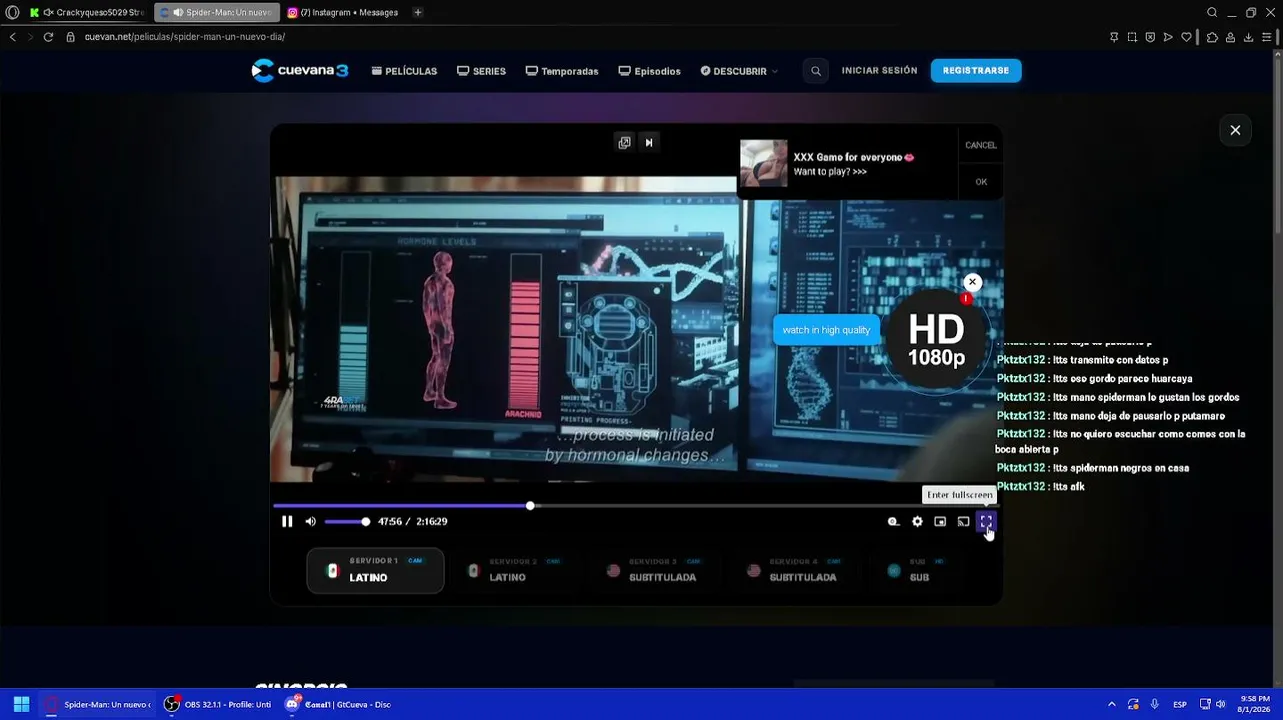Cast the video to a device
The height and width of the screenshot is (720, 1283).
pyautogui.click(x=963, y=521)
